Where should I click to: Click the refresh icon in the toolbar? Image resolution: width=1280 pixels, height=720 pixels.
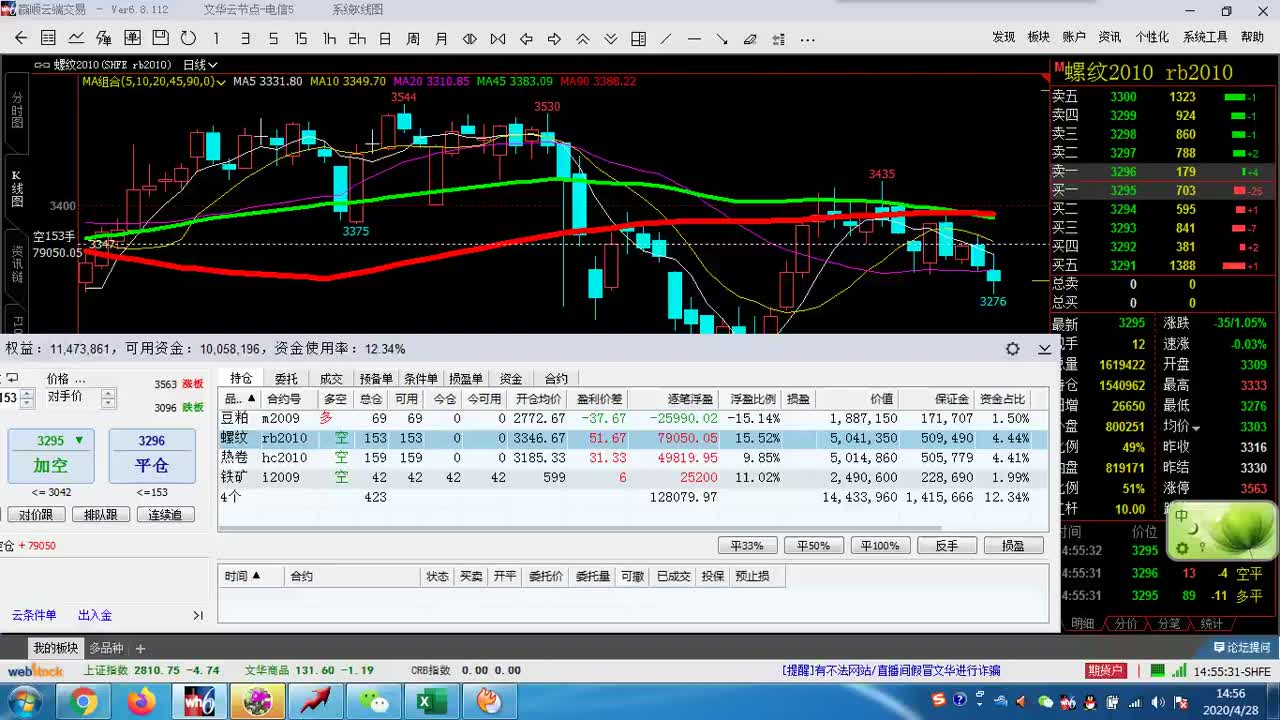(x=188, y=38)
